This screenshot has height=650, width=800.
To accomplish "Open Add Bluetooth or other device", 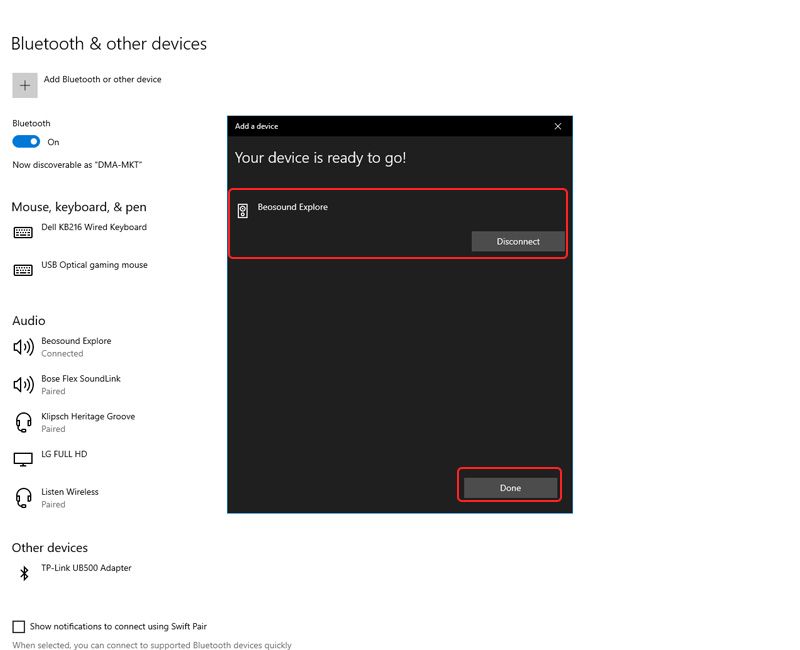I will click(x=102, y=80).
